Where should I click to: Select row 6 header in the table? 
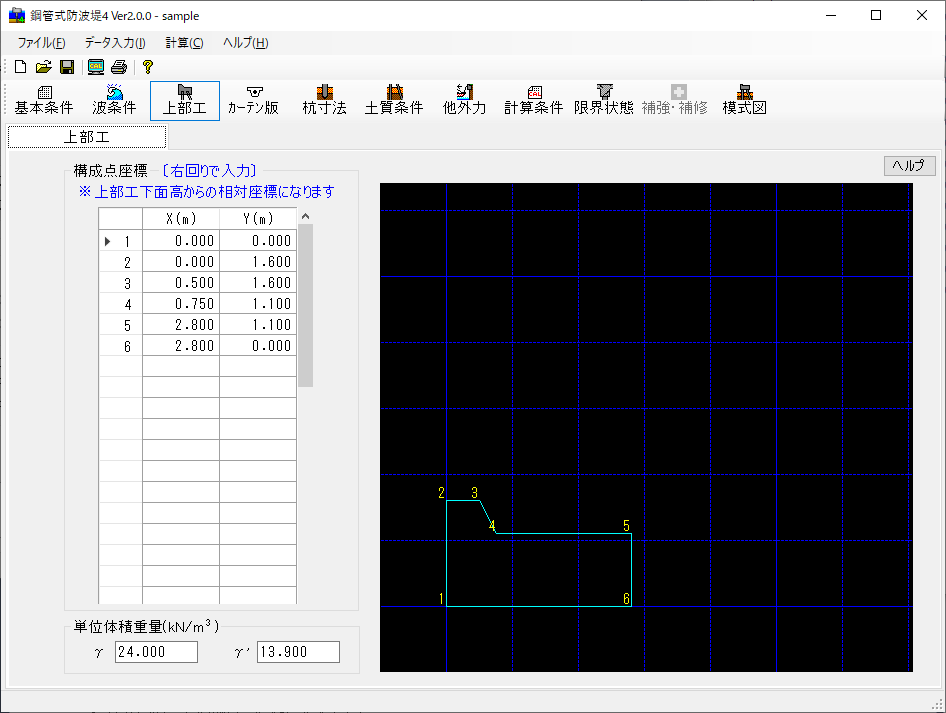[x=121, y=346]
